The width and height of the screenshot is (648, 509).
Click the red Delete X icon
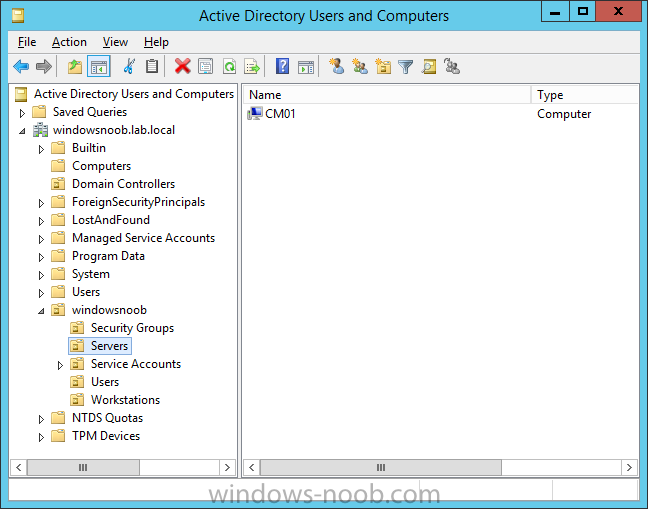(x=182, y=66)
